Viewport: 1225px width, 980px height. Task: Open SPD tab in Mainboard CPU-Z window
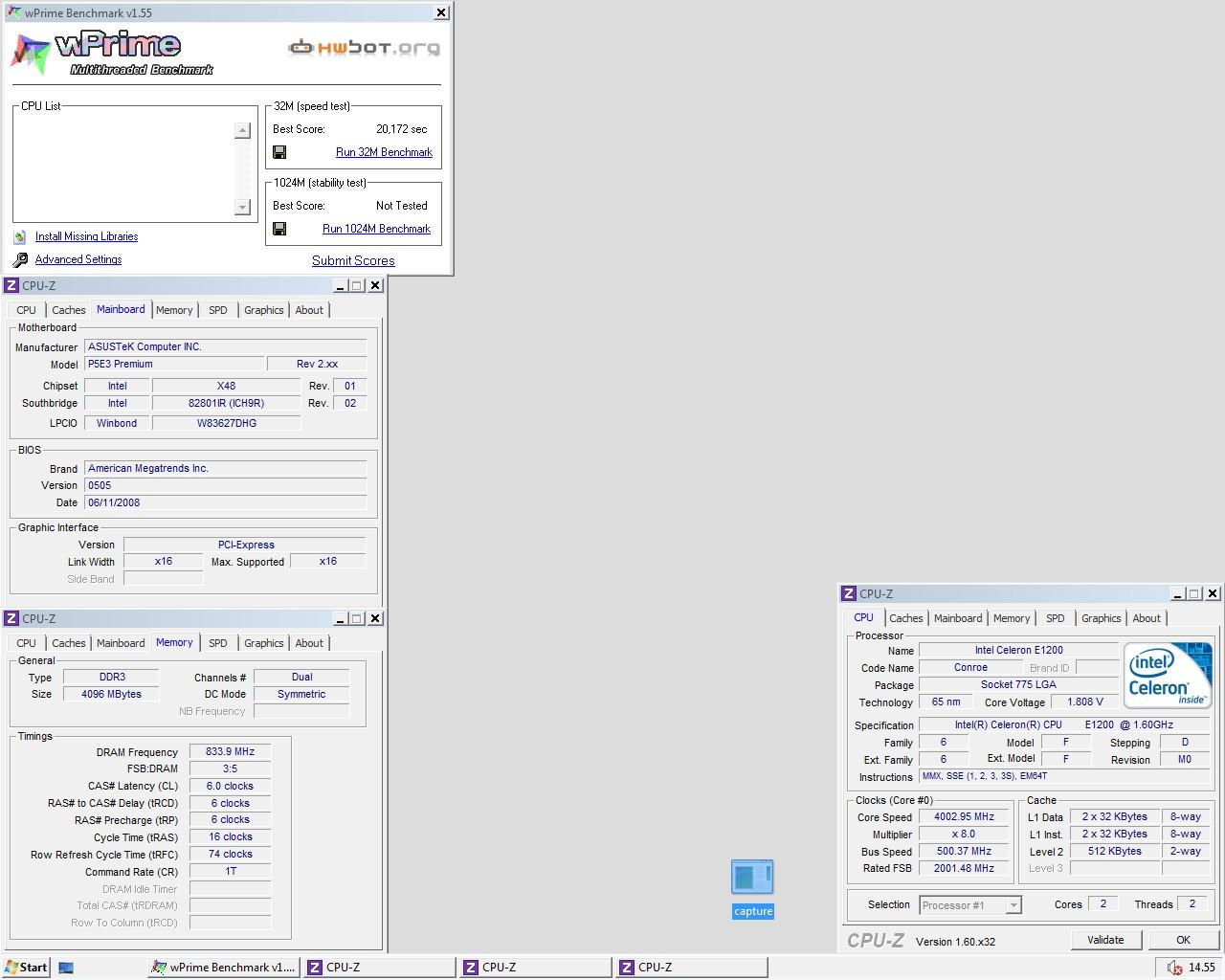point(218,310)
